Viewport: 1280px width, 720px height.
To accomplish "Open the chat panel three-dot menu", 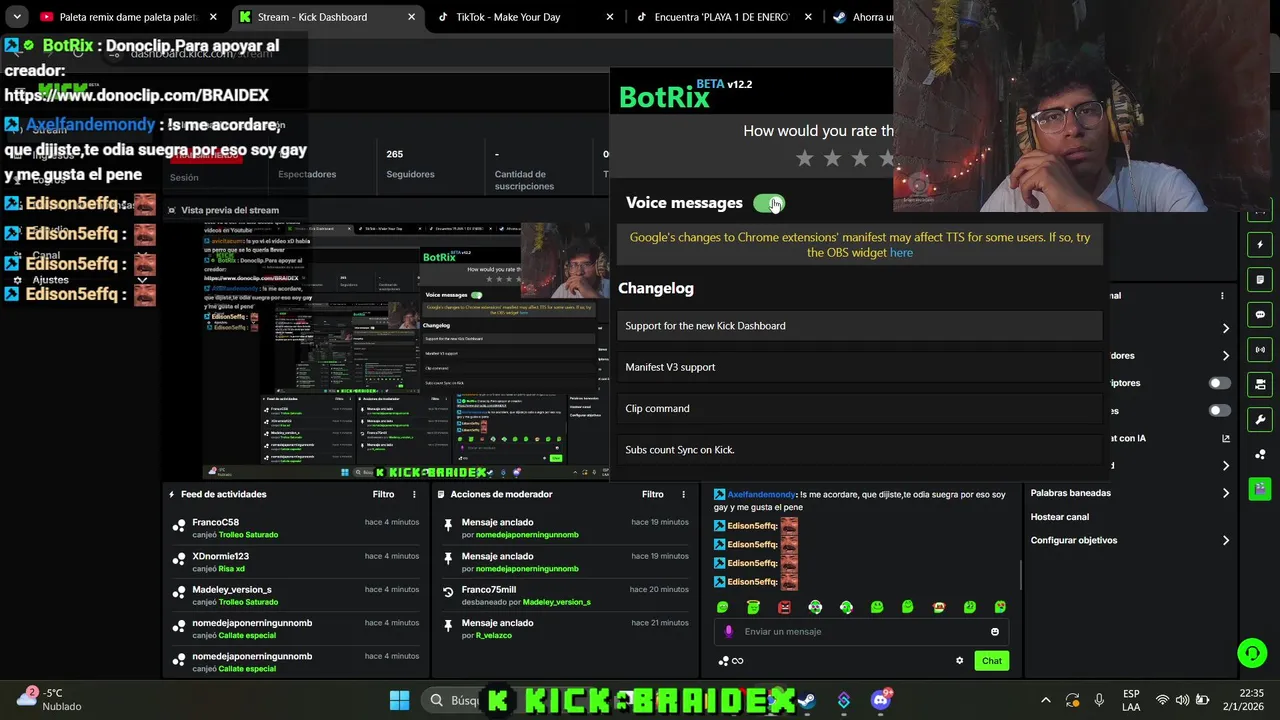I will pyautogui.click(x=1222, y=296).
